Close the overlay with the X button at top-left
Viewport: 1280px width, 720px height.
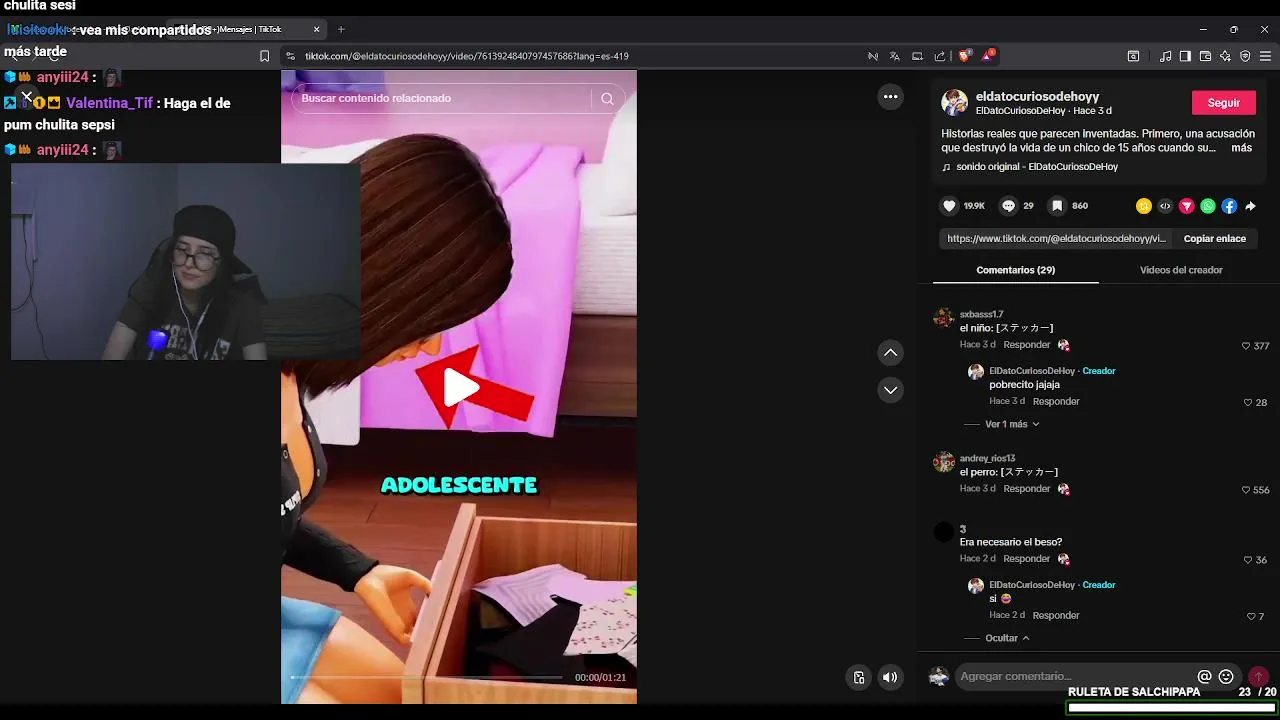tap(27, 97)
